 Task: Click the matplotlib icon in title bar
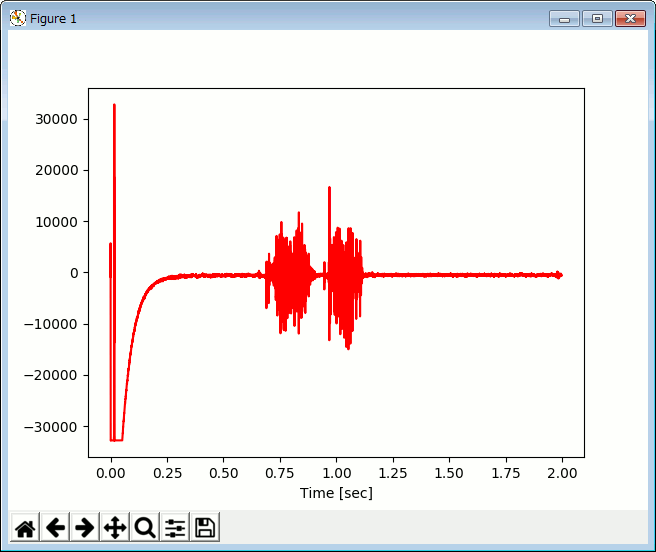(17, 18)
